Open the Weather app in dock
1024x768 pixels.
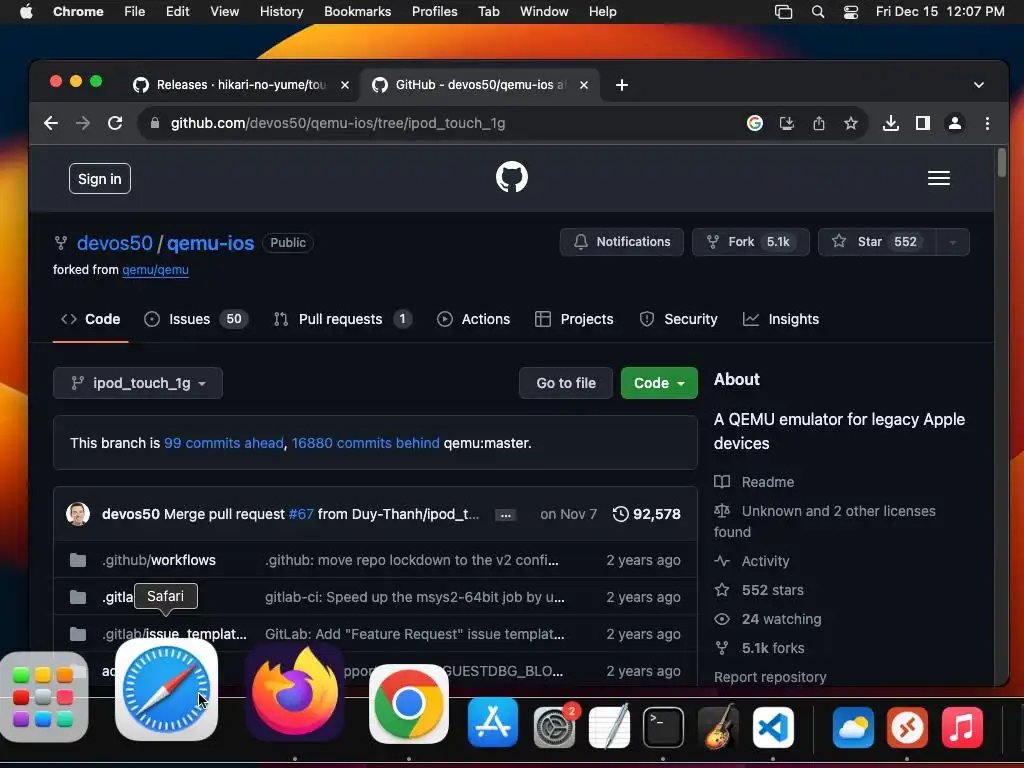pos(854,727)
